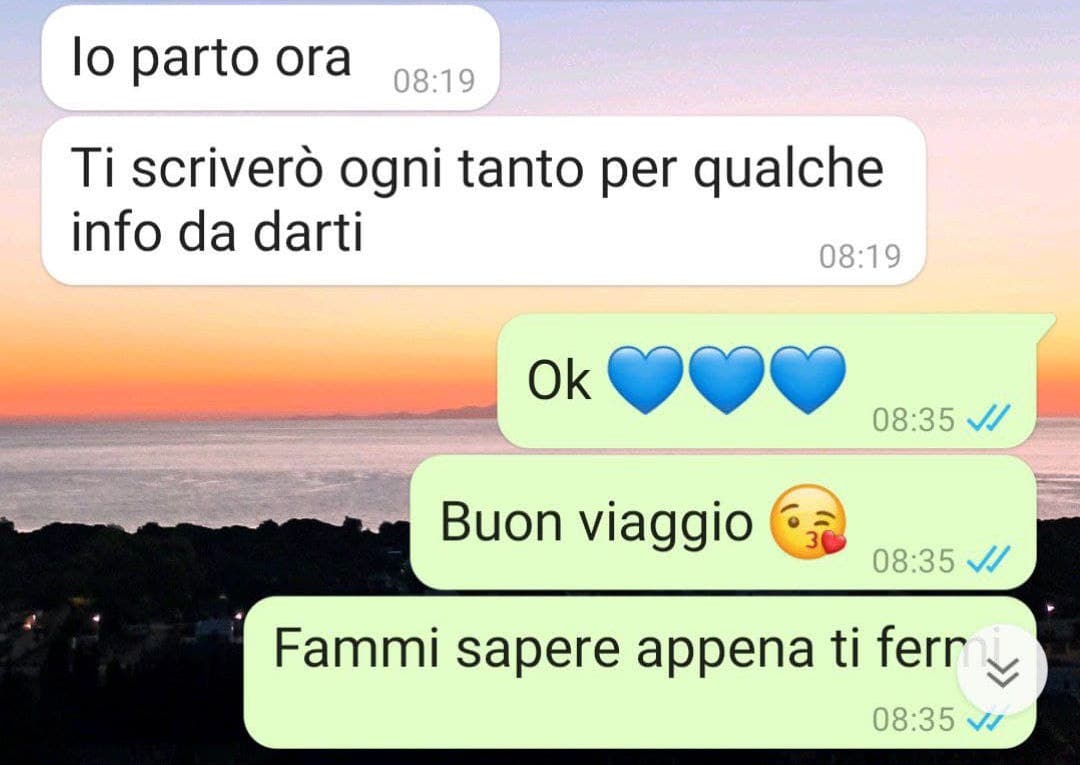
Task: Tap the third blue heart emoji
Action: click(x=807, y=379)
